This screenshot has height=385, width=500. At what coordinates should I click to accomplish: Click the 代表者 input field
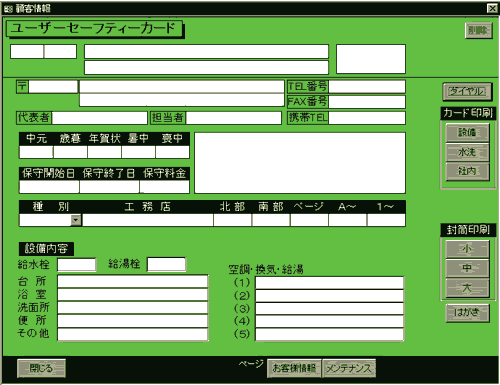click(99, 118)
